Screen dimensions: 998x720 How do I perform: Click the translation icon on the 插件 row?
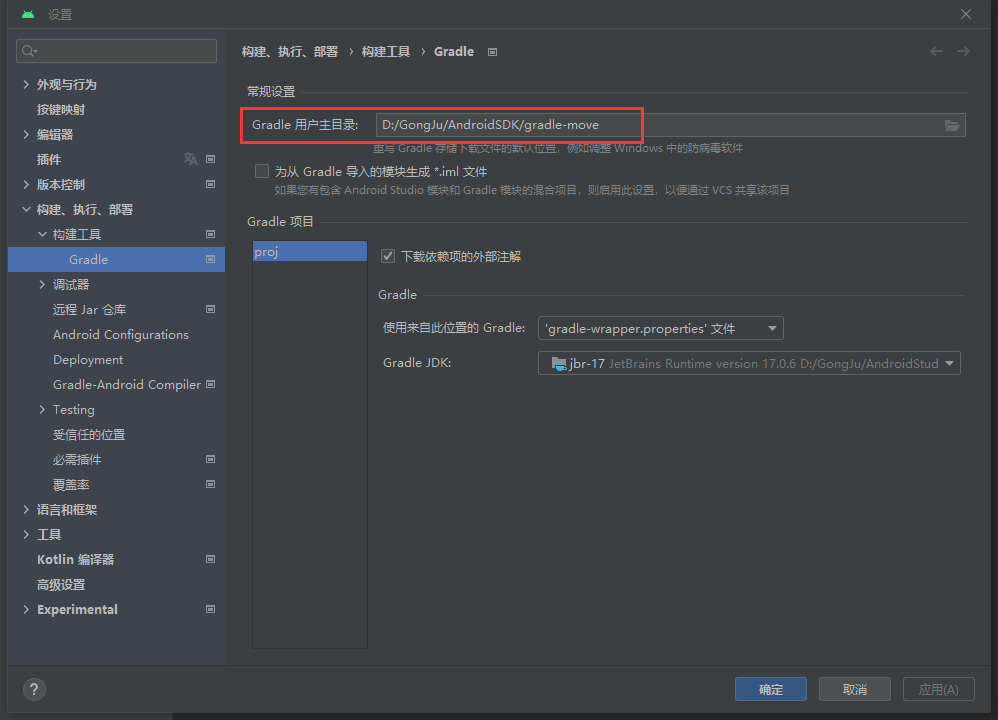coord(190,159)
